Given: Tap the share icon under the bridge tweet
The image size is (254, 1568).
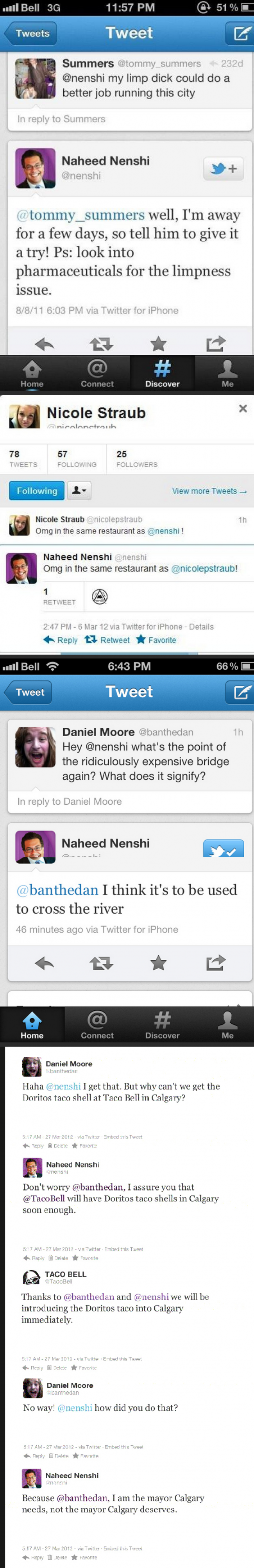Looking at the screenshot, I should (x=216, y=962).
